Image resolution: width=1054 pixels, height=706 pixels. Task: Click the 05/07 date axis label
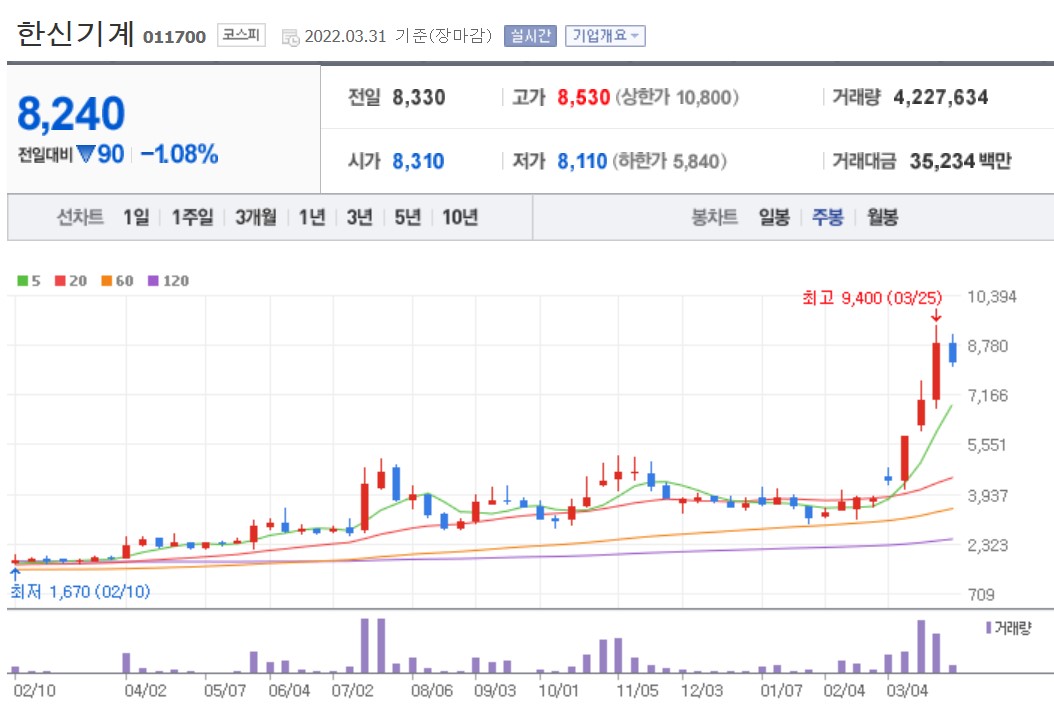pos(225,691)
